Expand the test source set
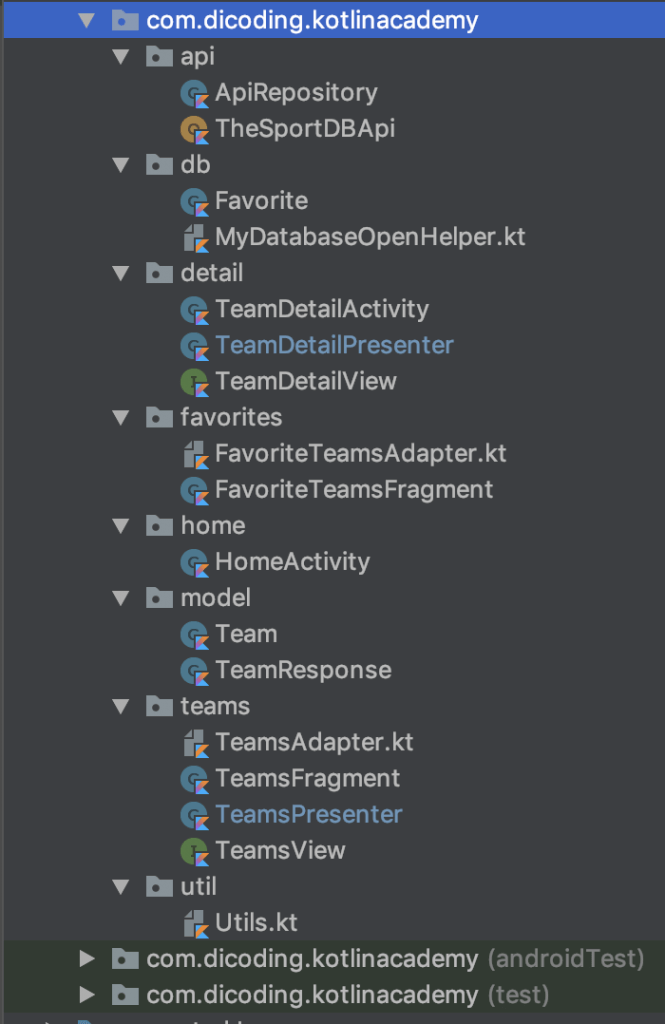Viewport: 665px width, 1024px height. 88,994
